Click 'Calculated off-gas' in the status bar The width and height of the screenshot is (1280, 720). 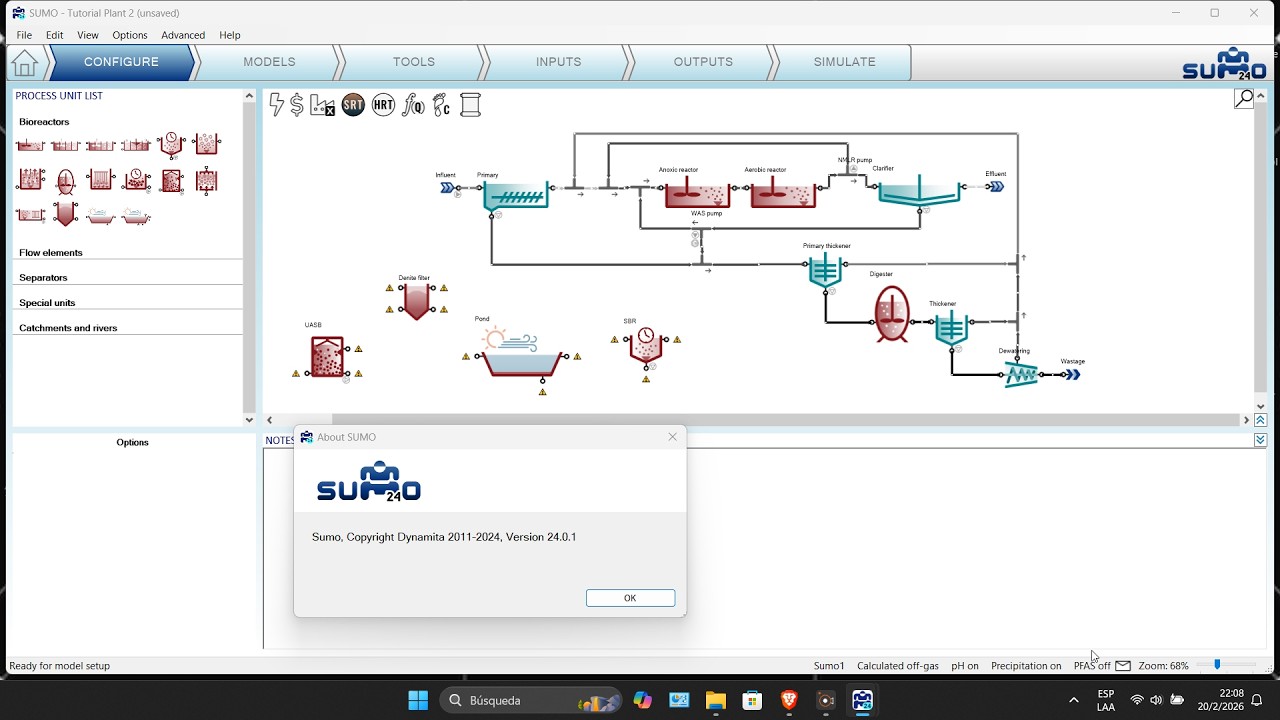(898, 666)
